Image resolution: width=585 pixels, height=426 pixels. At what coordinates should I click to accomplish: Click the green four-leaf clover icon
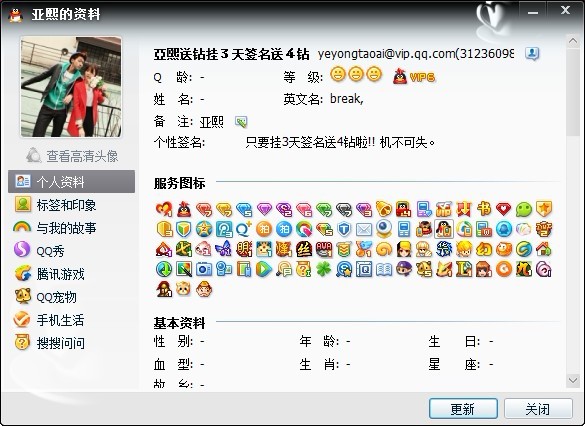point(324,269)
